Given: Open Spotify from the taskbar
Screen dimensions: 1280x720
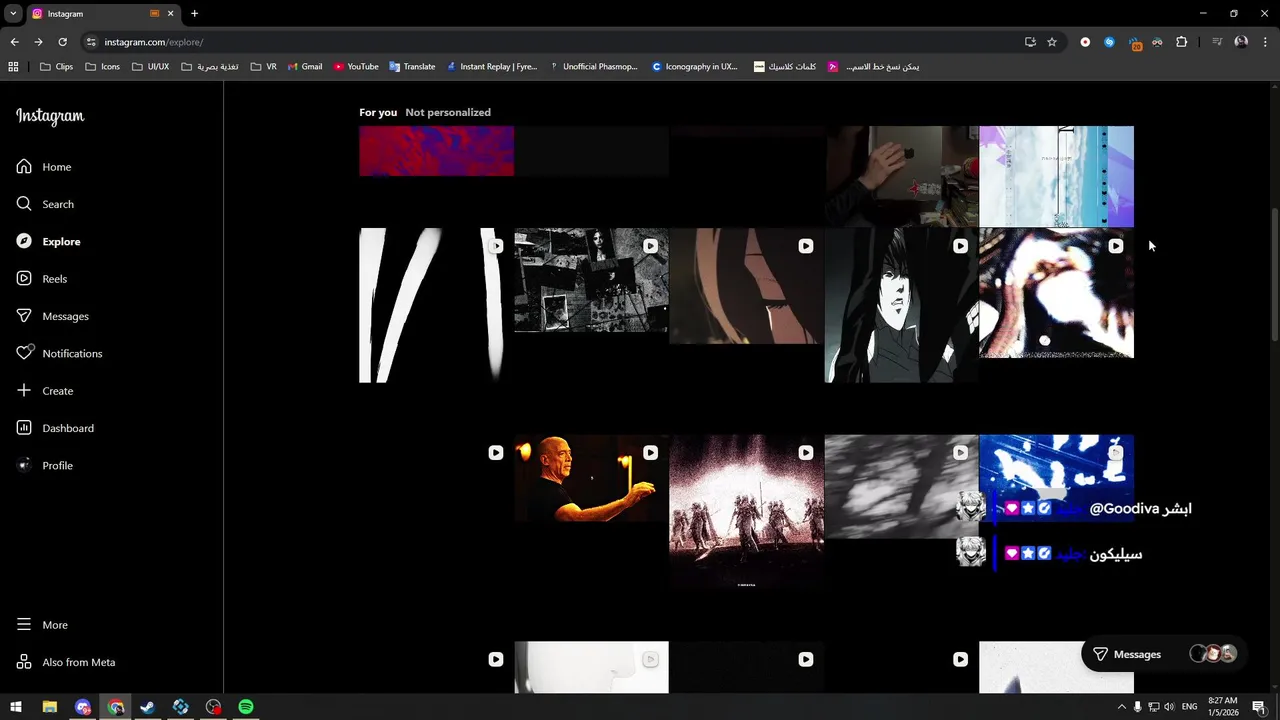Looking at the screenshot, I should click(x=246, y=707).
